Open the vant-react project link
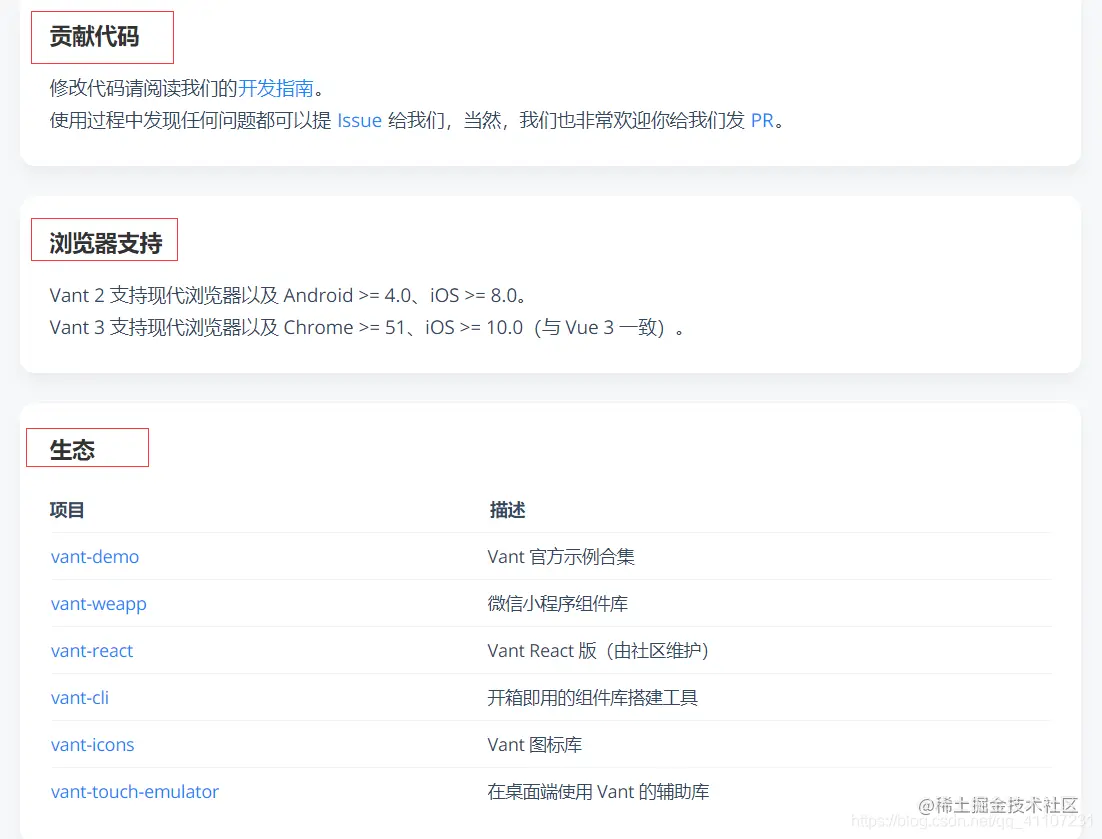This screenshot has width=1102, height=839. (91, 651)
